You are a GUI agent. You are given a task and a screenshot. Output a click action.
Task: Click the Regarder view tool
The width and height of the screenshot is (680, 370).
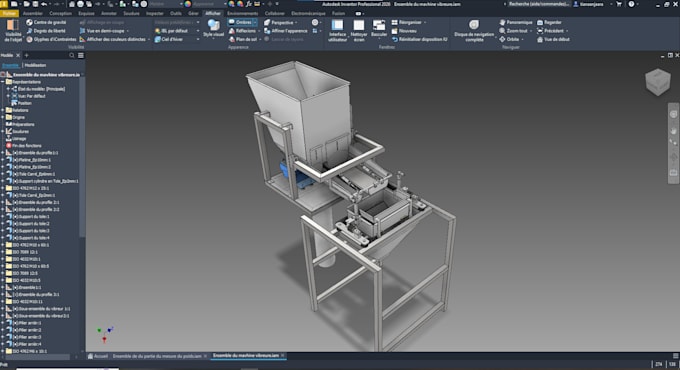(549, 22)
